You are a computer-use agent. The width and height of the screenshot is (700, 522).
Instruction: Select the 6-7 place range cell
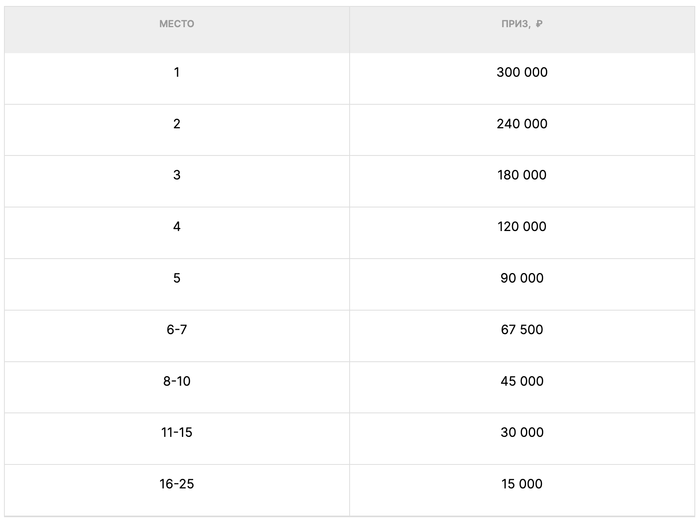177,329
